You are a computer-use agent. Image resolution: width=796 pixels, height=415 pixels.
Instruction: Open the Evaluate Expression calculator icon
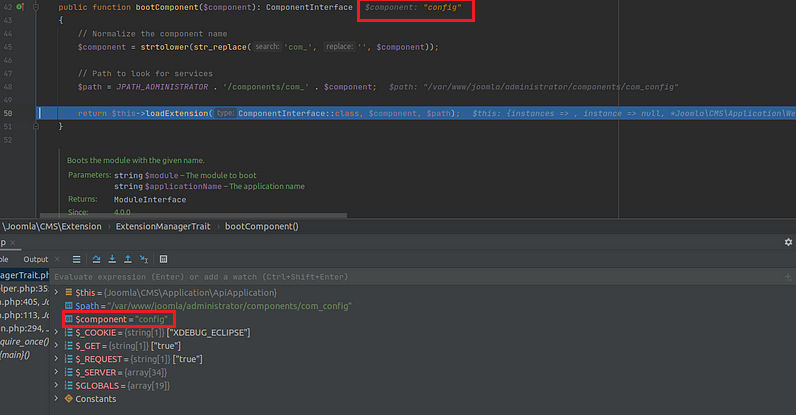tap(163, 258)
